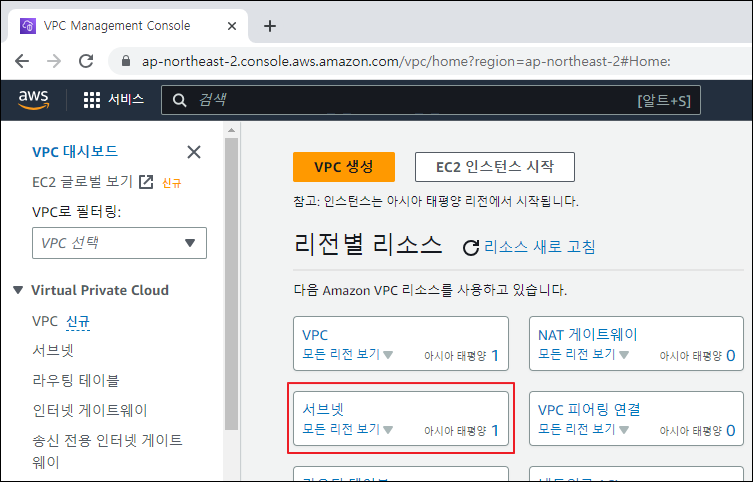Click the VPC 생성 button

pyautogui.click(x=344, y=167)
